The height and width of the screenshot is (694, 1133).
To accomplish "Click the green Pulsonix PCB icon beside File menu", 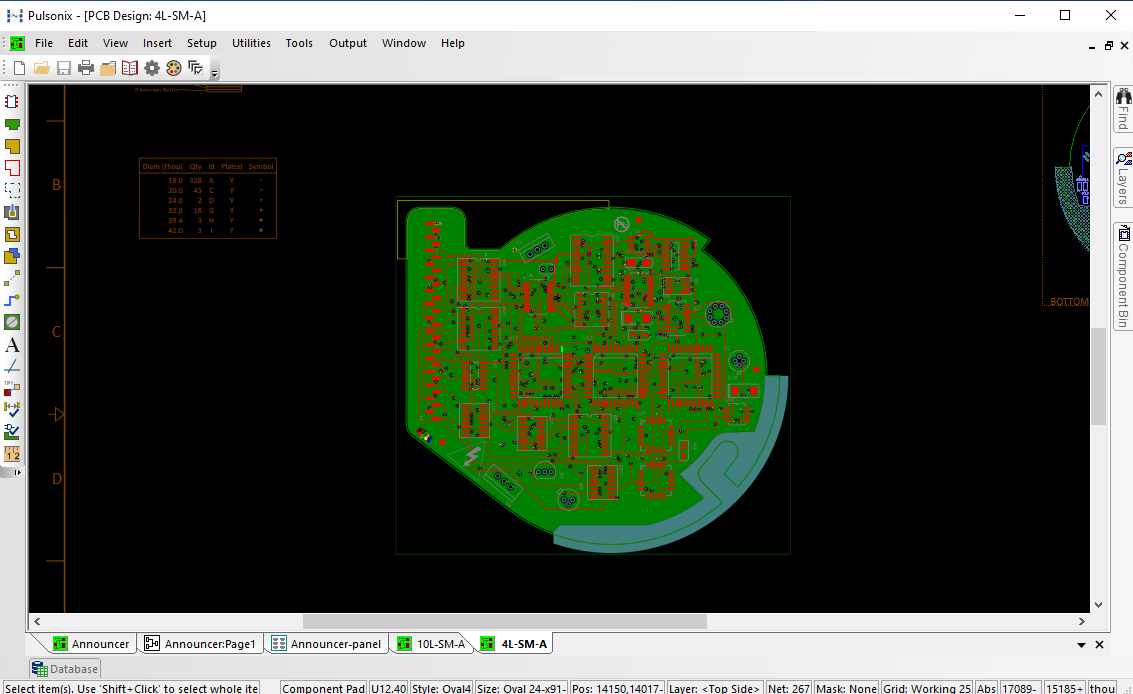I will (x=17, y=43).
